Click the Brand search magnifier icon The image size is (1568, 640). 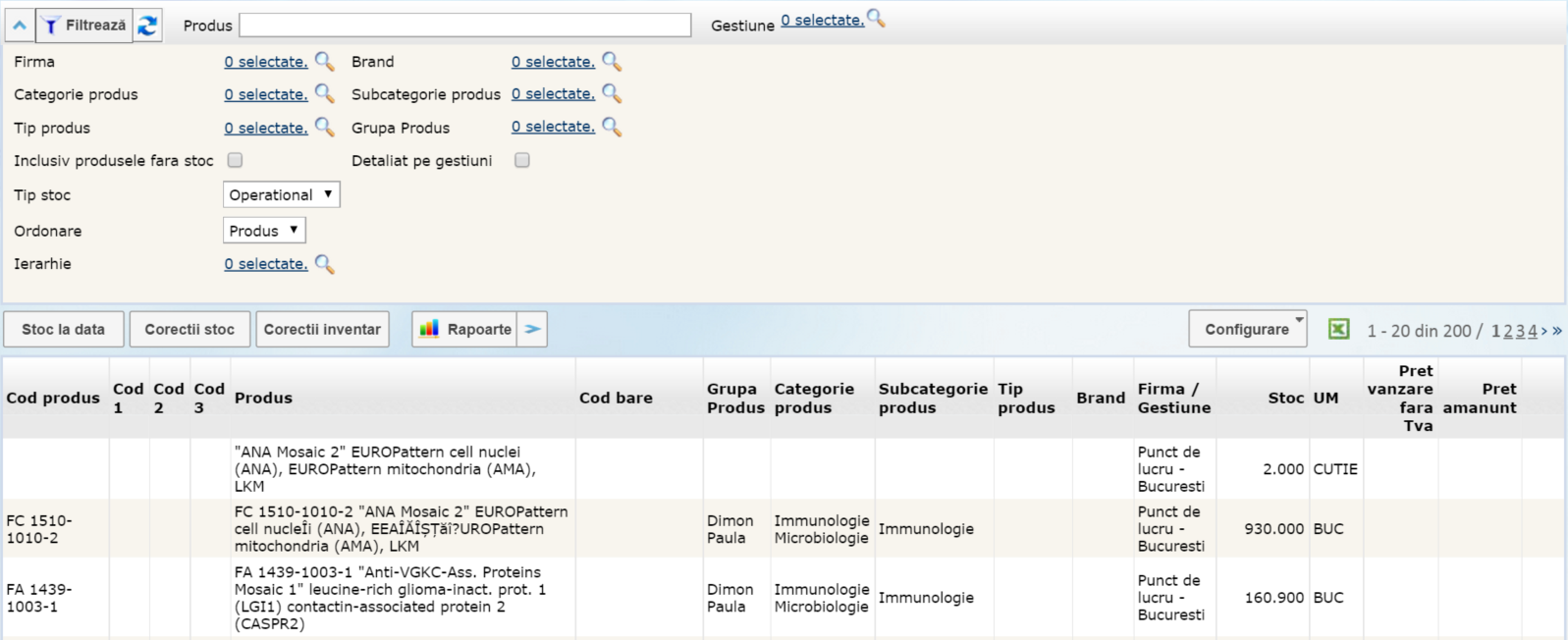pyautogui.click(x=612, y=62)
